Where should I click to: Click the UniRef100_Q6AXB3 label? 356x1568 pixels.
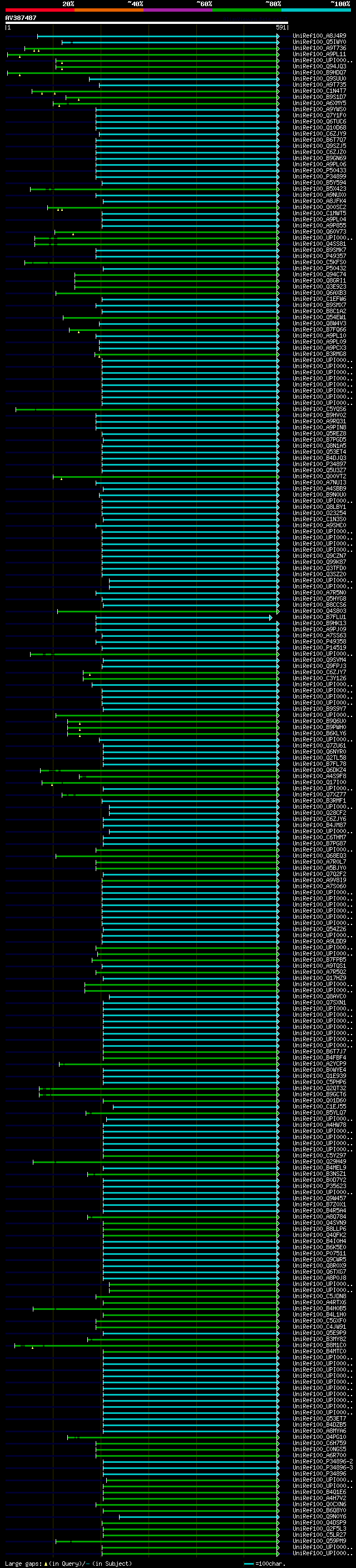click(319, 293)
